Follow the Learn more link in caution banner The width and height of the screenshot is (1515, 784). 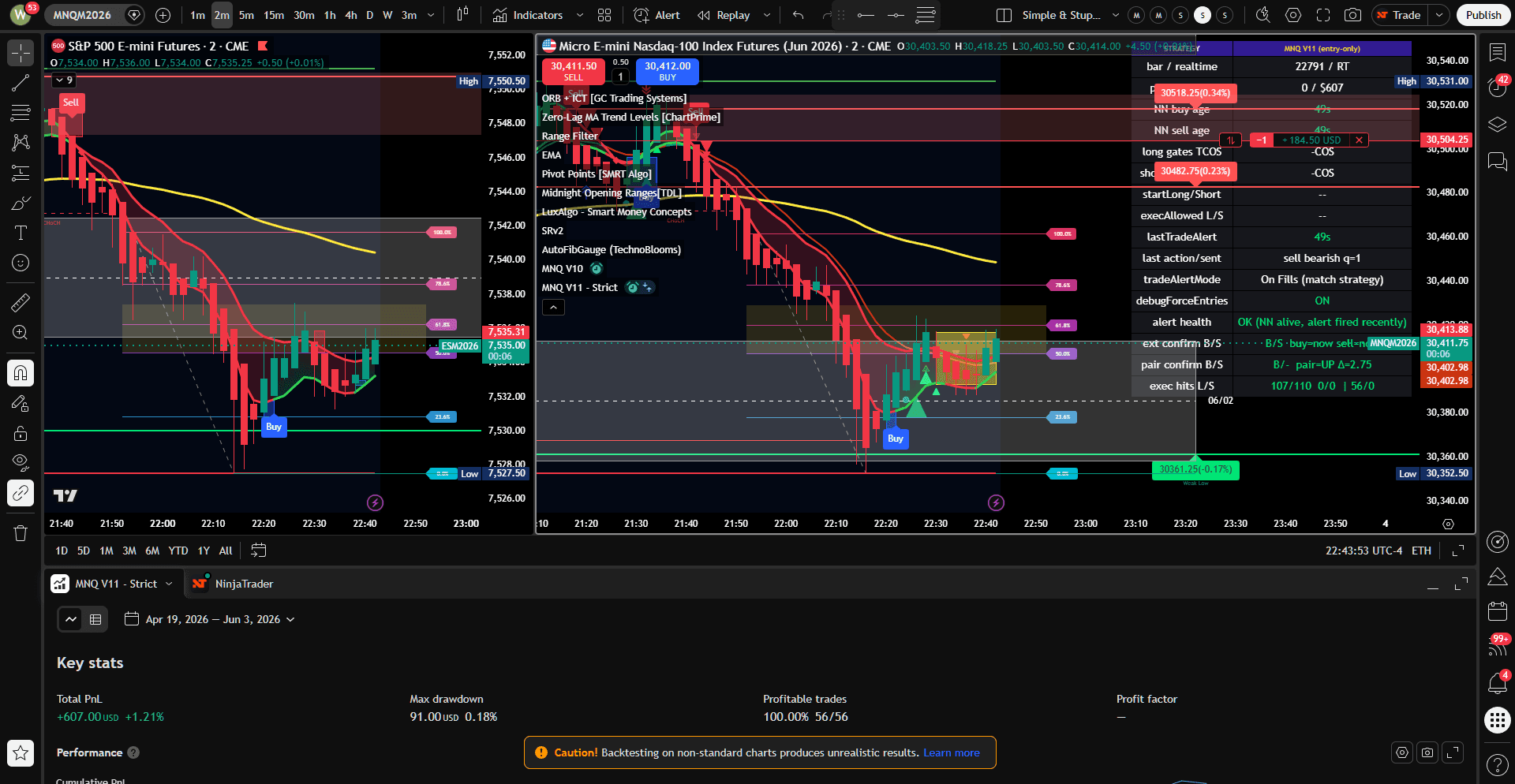[952, 753]
